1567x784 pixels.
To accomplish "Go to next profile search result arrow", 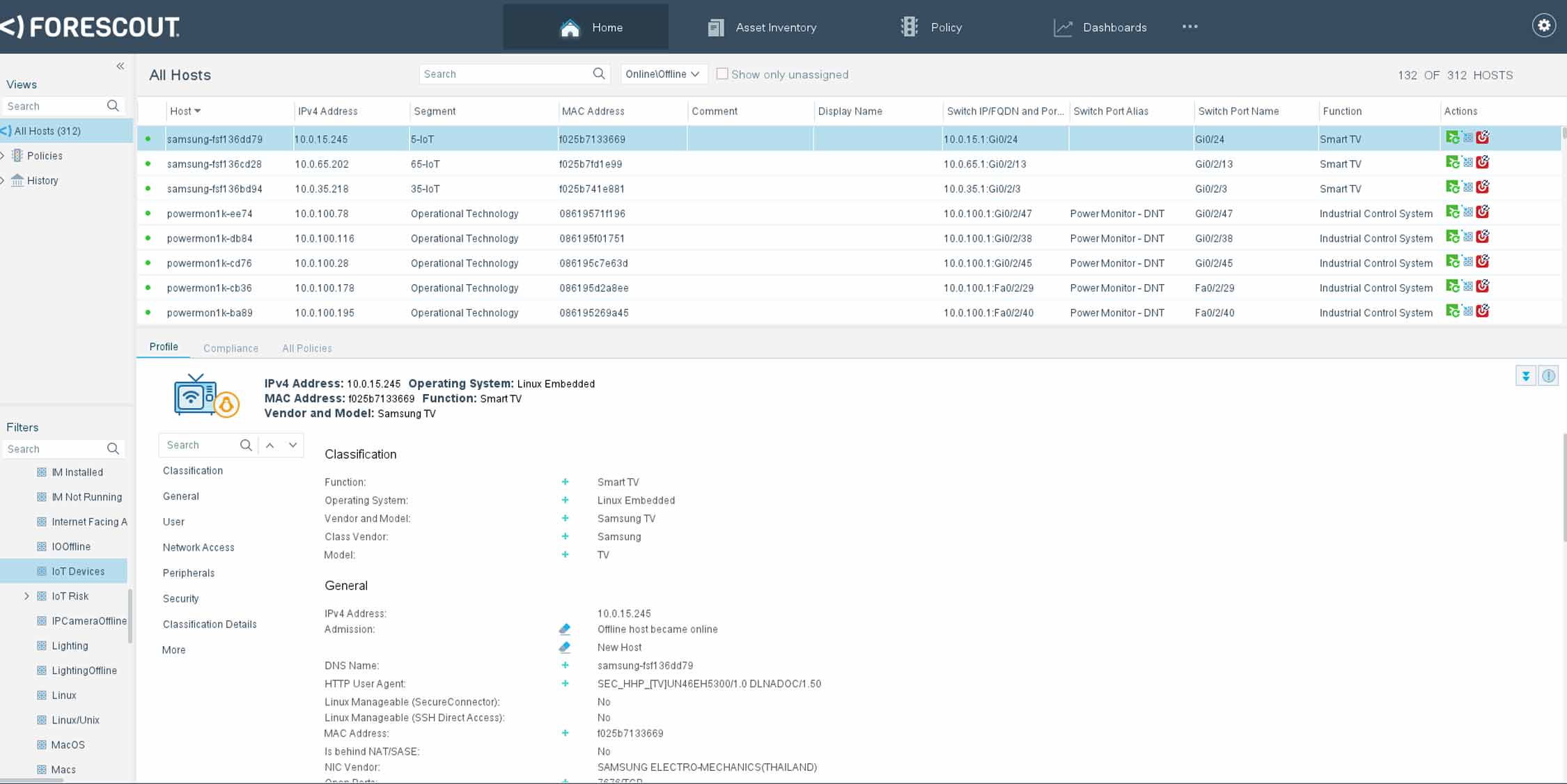I will [x=293, y=445].
